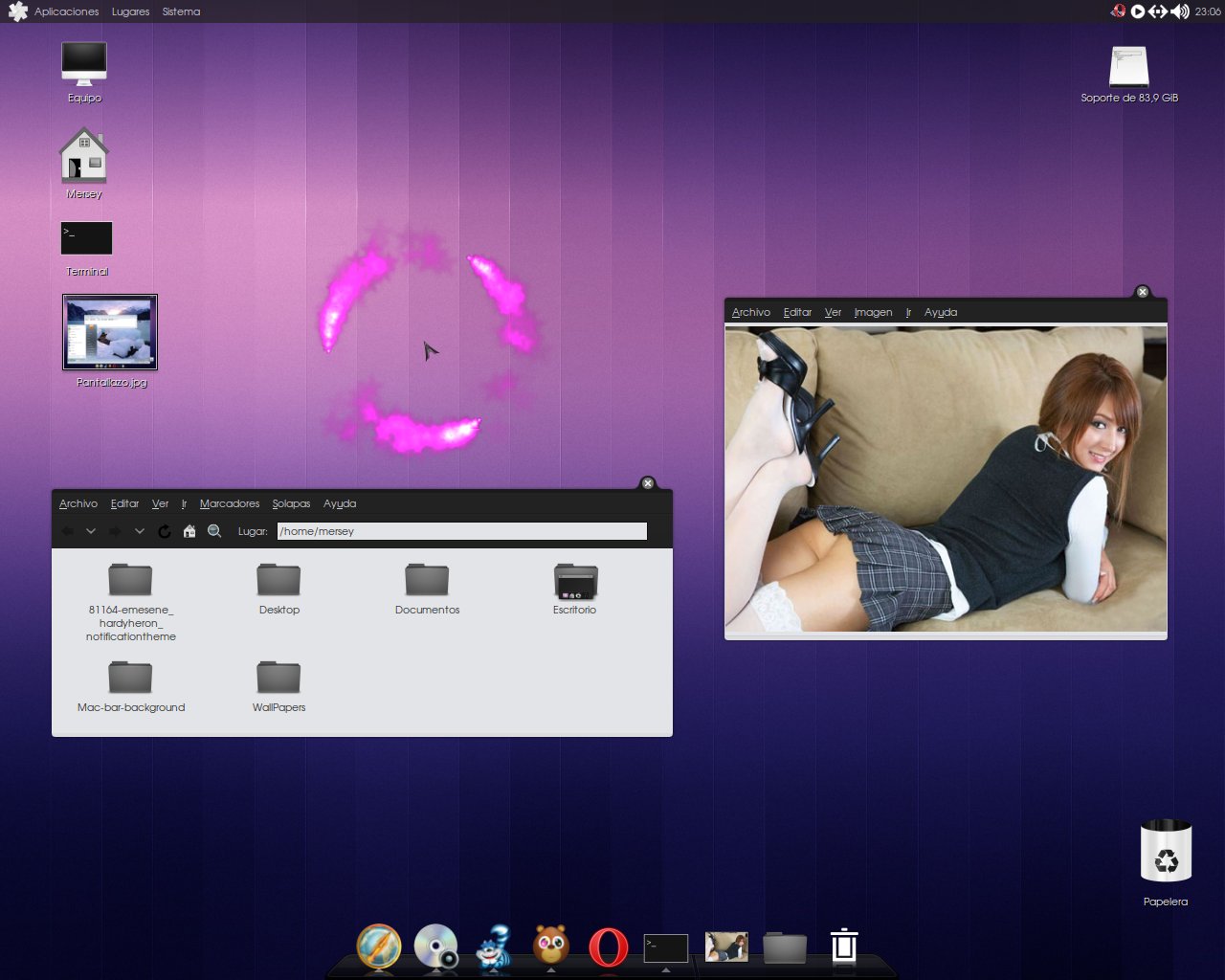Click the play icon in the system tray
Image resolution: width=1225 pixels, height=980 pixels.
click(x=1138, y=11)
